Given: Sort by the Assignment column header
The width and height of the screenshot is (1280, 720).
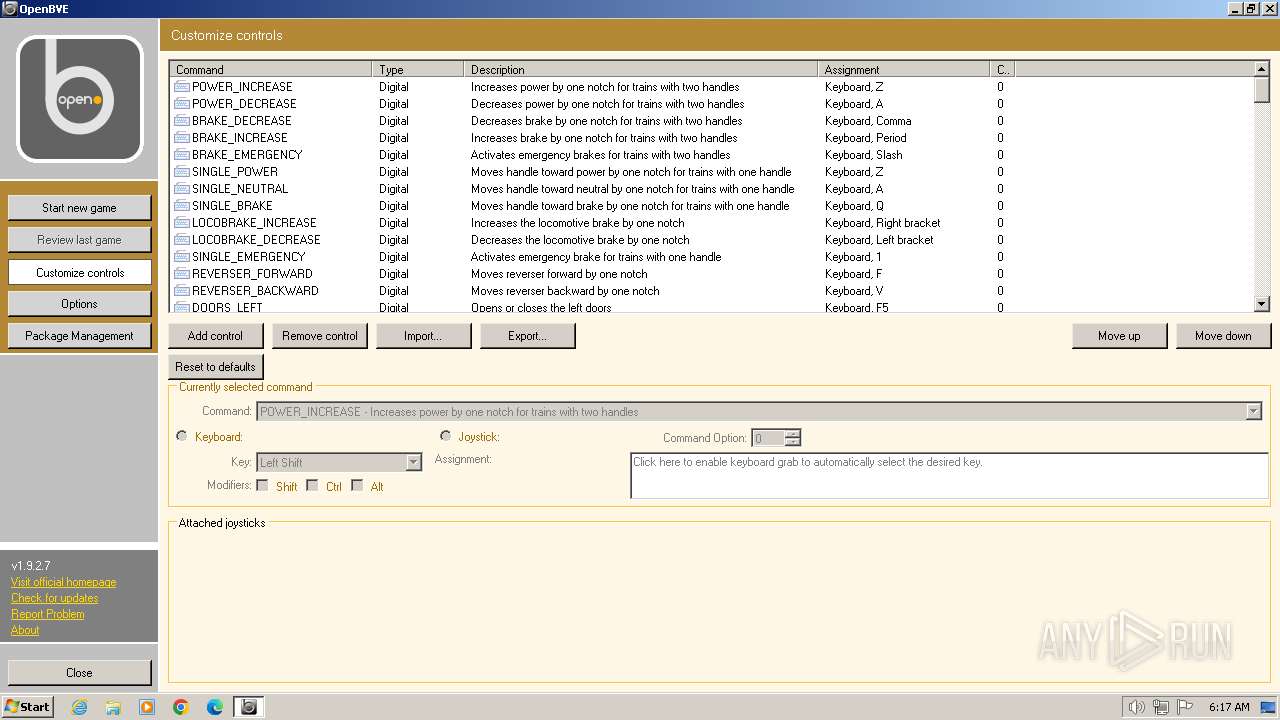Looking at the screenshot, I should pos(904,70).
